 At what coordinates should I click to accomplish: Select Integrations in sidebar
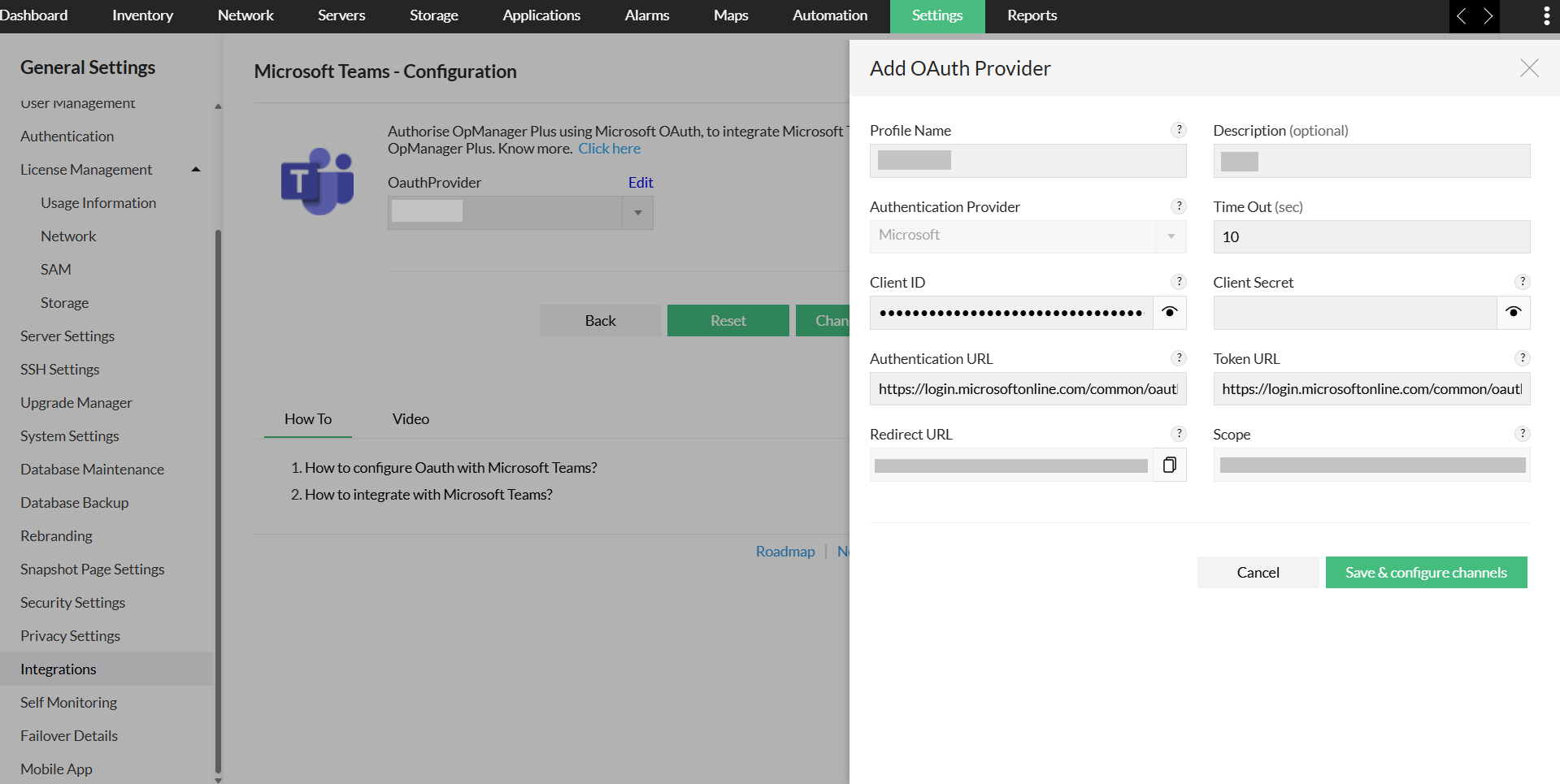[x=106, y=669]
